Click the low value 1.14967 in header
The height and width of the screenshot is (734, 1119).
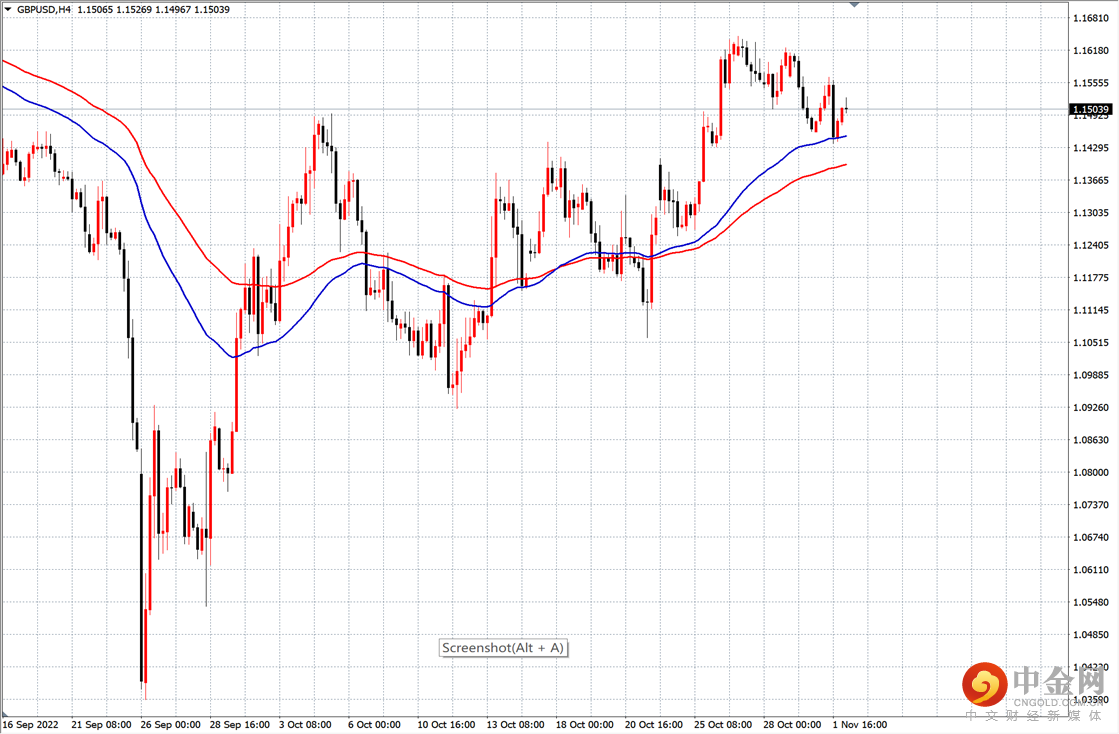[x=173, y=10]
